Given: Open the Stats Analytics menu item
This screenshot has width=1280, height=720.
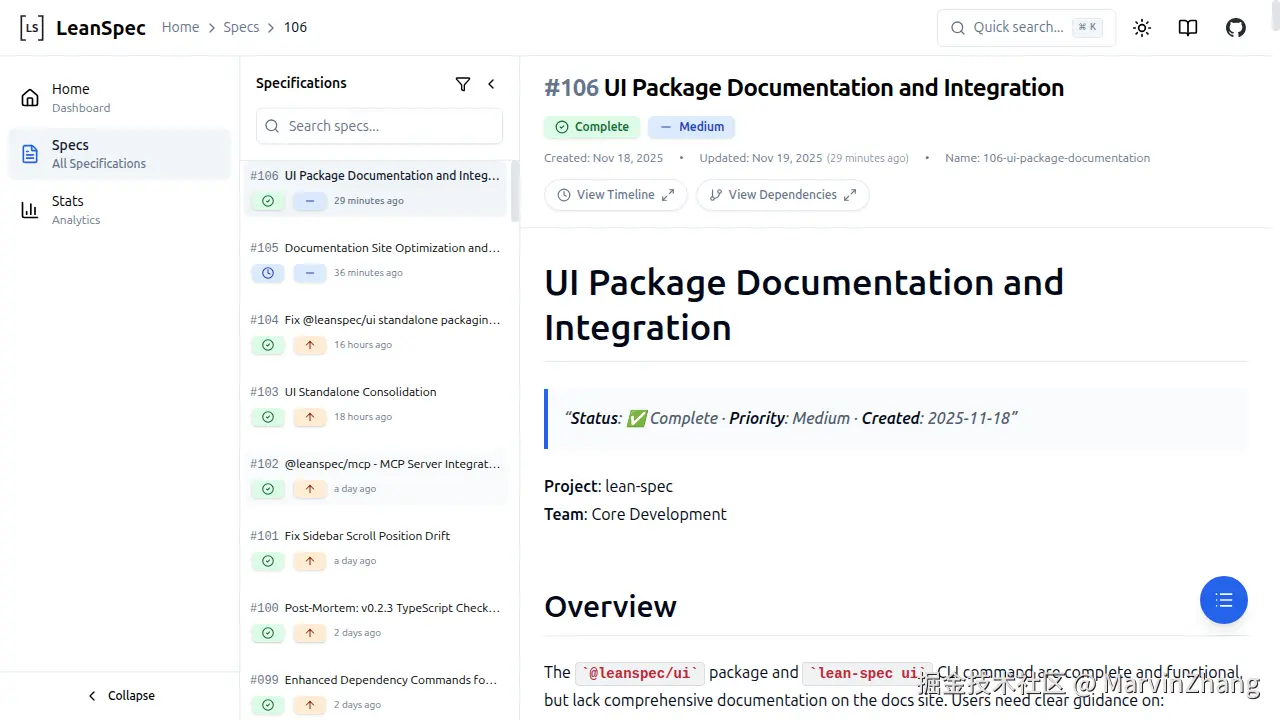Looking at the screenshot, I should [76, 209].
